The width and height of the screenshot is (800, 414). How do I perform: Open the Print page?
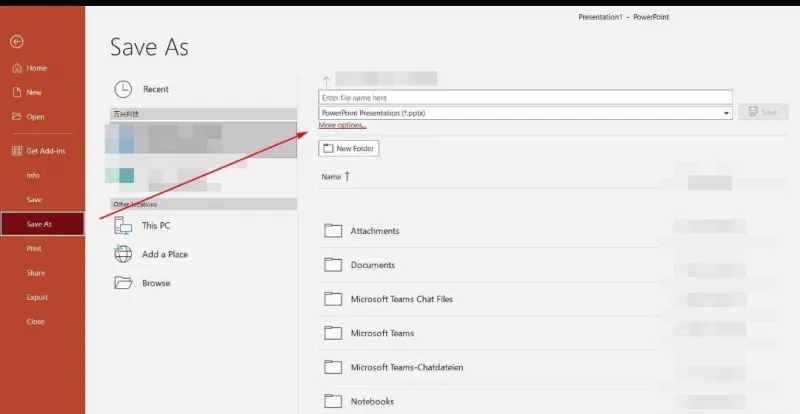pyautogui.click(x=34, y=249)
